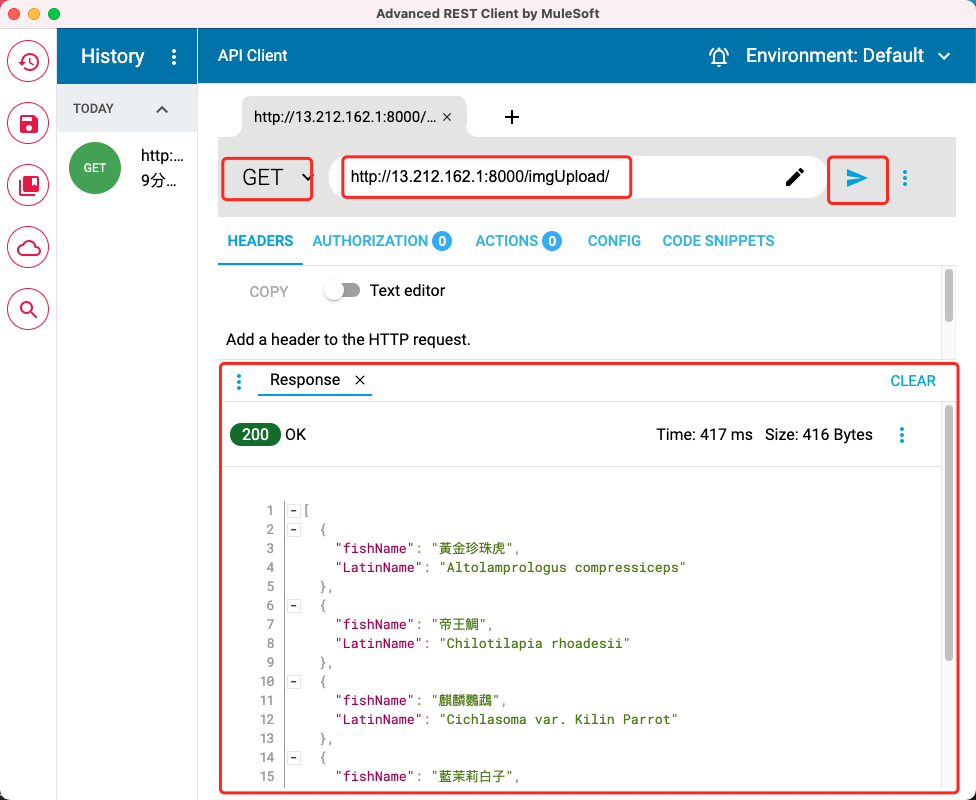The width and height of the screenshot is (976, 800).
Task: Click the value "黃金珍珠虎"
Action: click(472, 548)
